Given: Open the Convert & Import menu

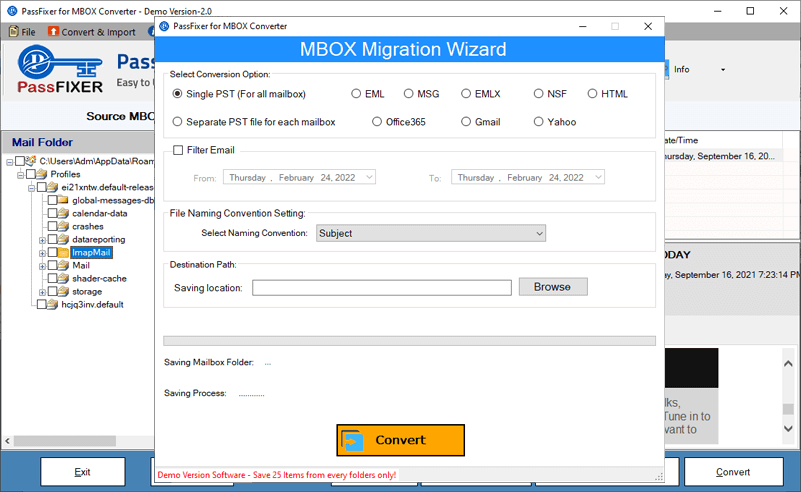Looking at the screenshot, I should (x=92, y=32).
